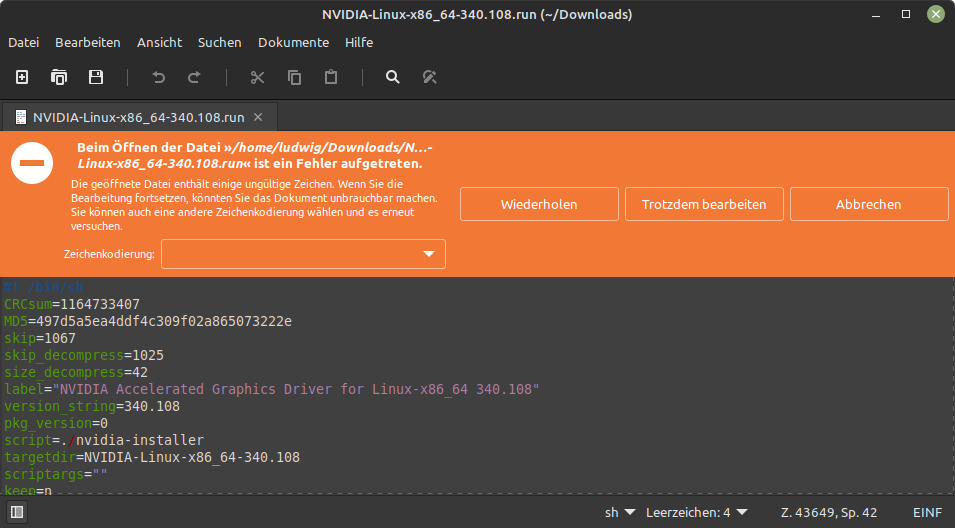
Task: Click the EINF insert mode indicator
Action: click(927, 513)
